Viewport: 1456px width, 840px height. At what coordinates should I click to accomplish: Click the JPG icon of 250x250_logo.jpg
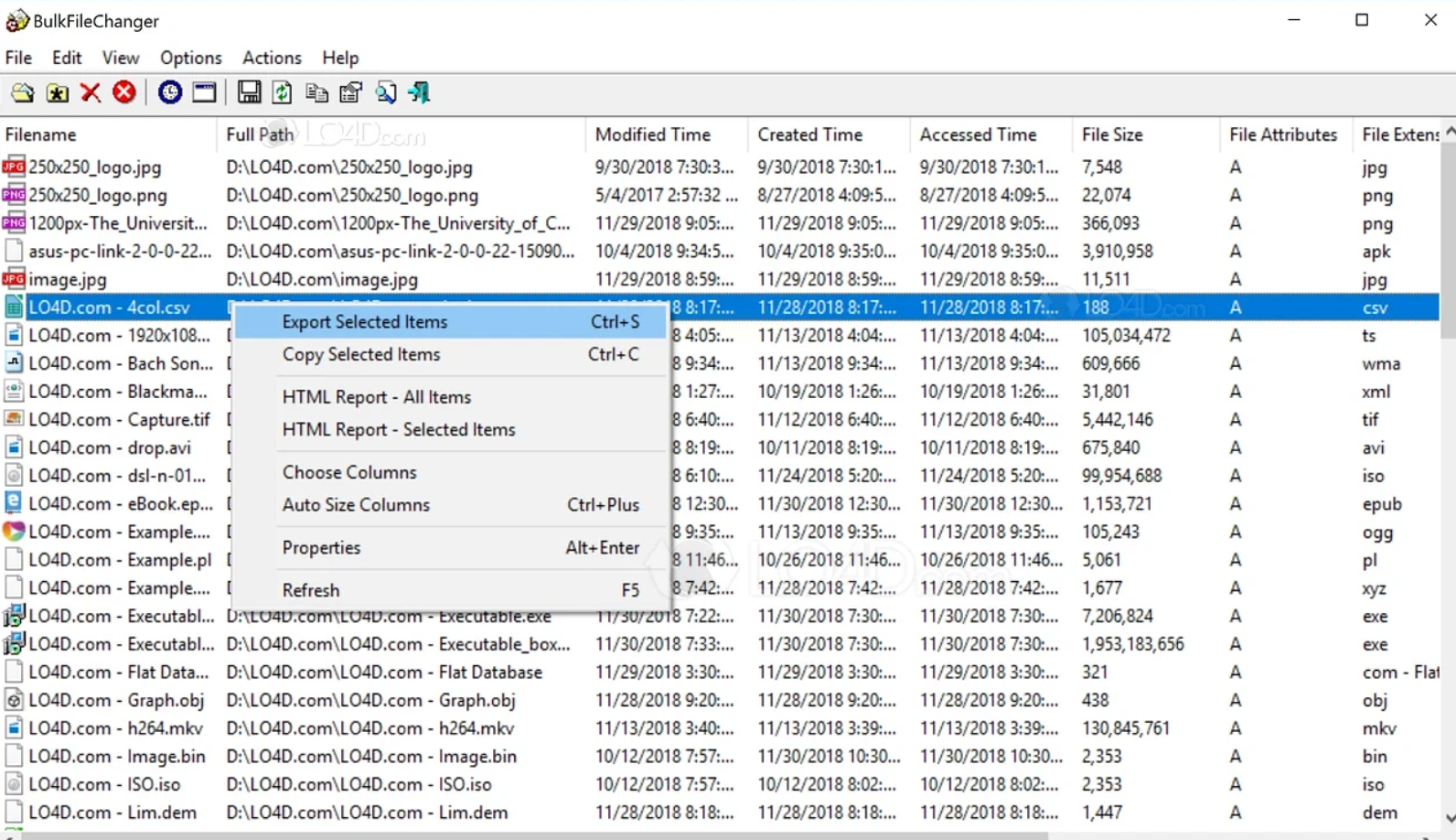pos(14,167)
